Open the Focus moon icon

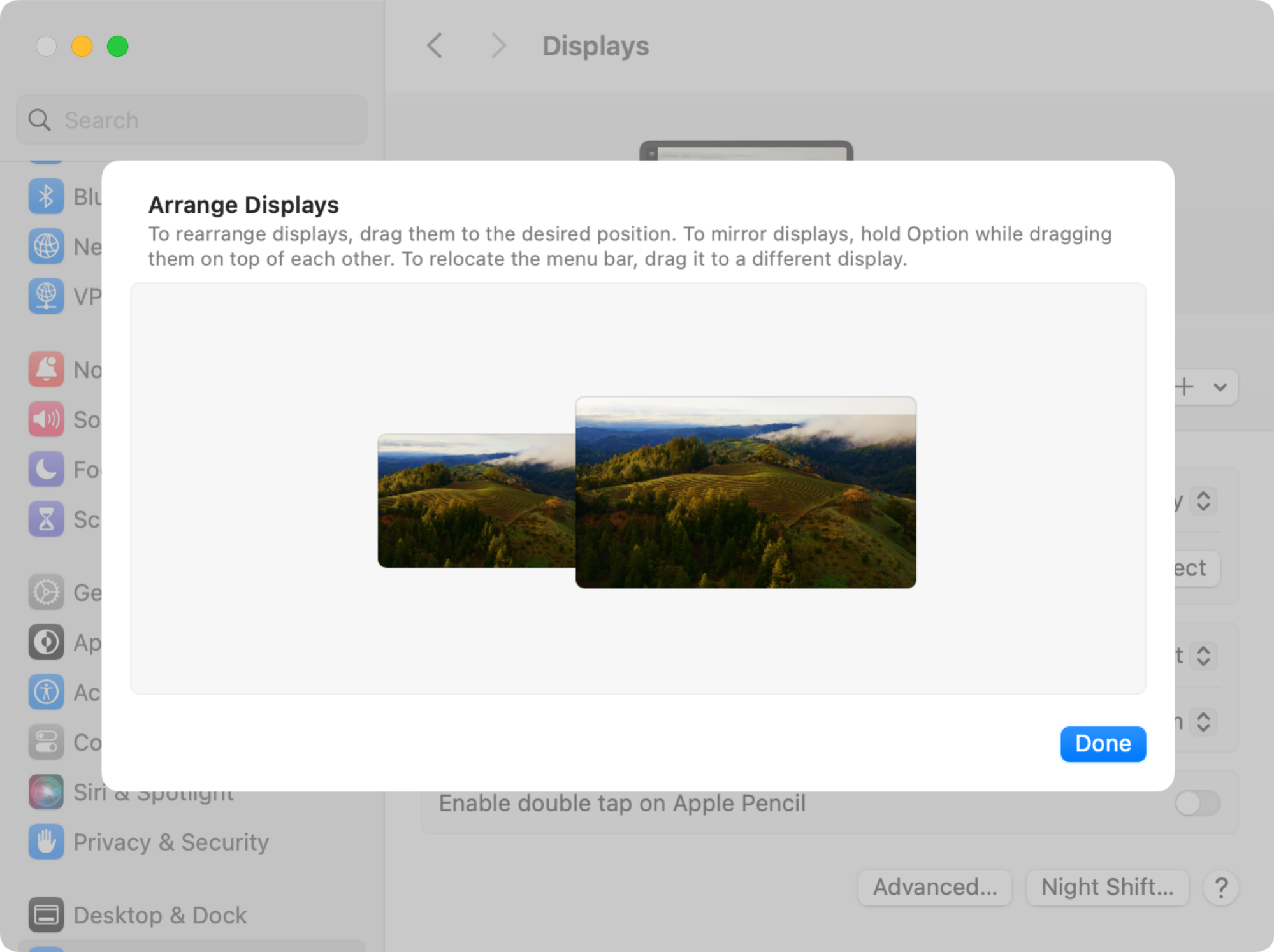(46, 470)
